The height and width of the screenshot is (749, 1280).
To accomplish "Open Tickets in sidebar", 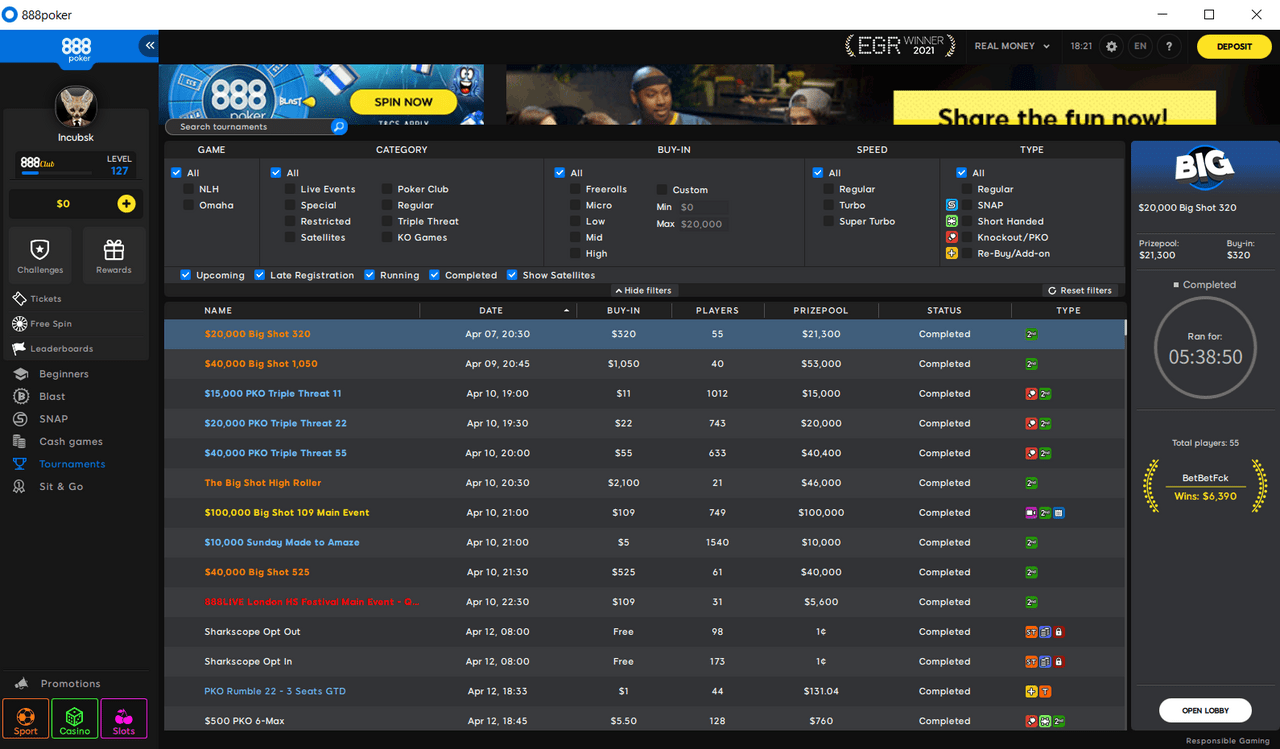I will pos(37,299).
